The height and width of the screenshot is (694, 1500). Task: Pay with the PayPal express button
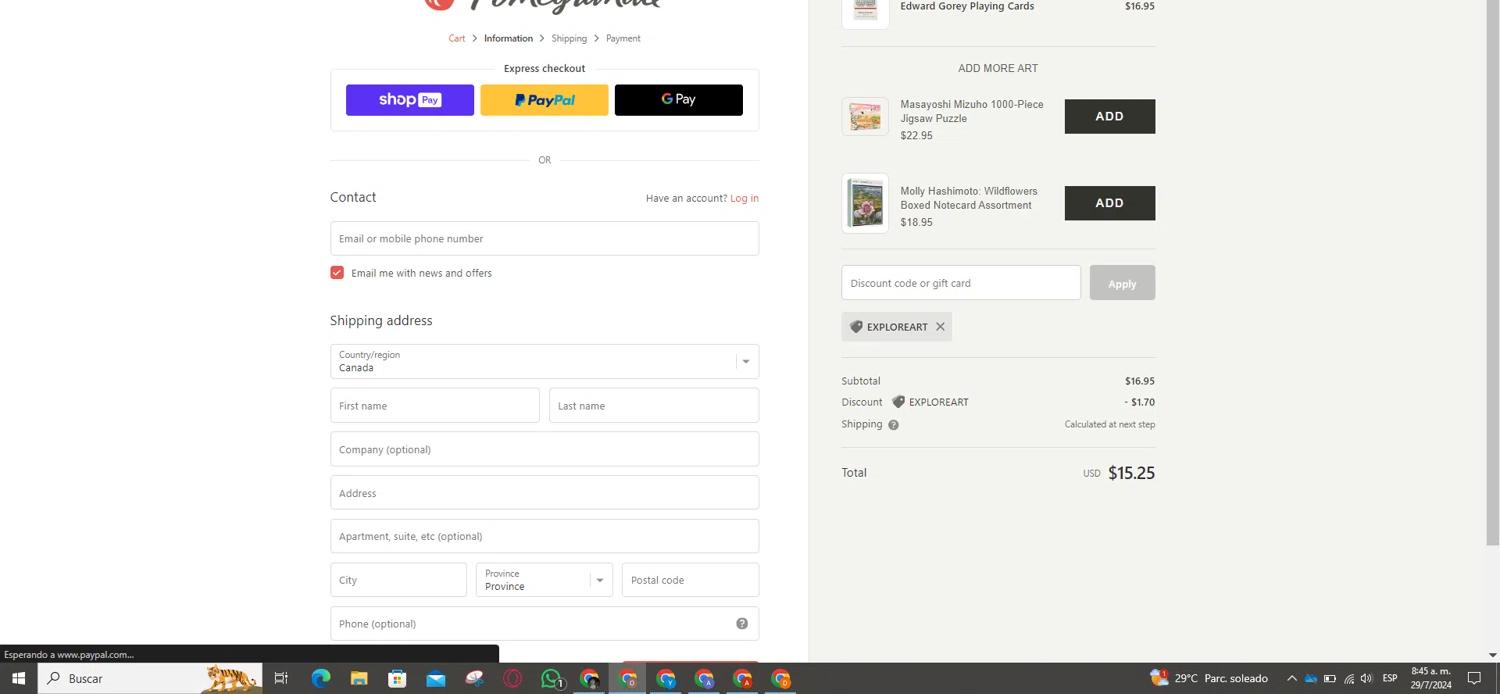click(544, 100)
